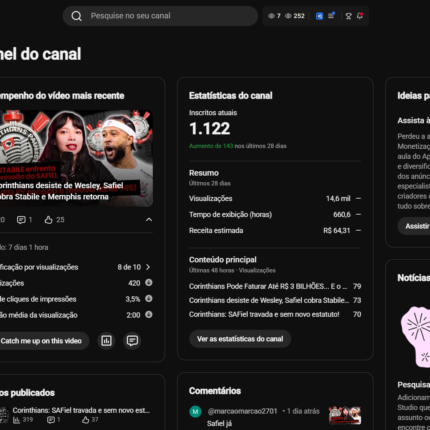The image size is (430, 430).
Task: Click the eye icon next to 7
Action: point(271,16)
